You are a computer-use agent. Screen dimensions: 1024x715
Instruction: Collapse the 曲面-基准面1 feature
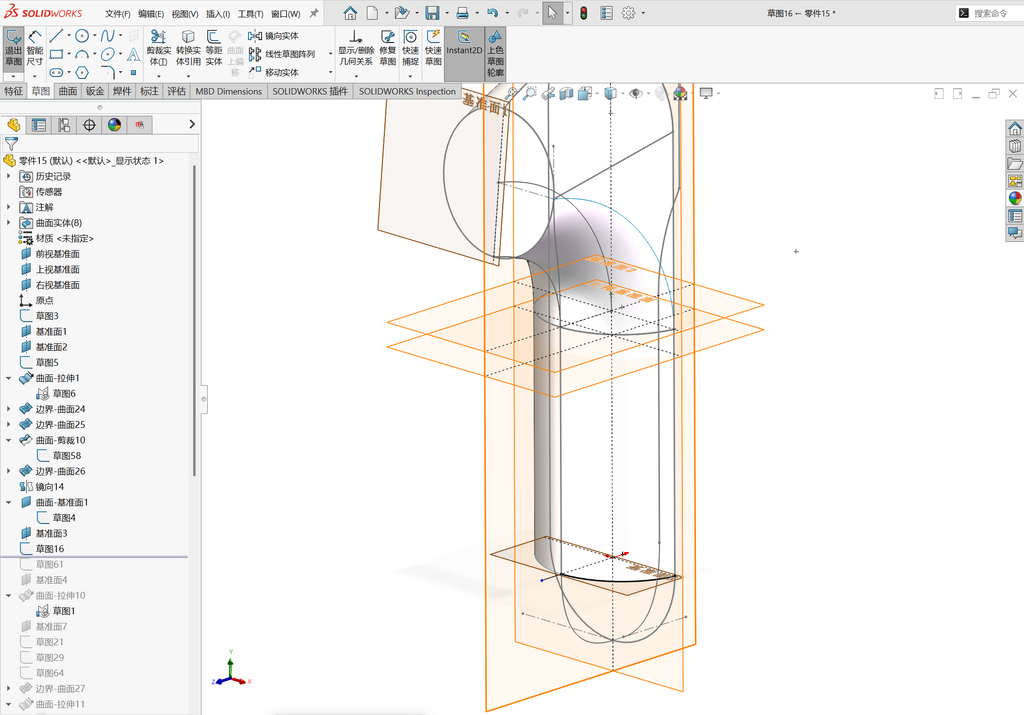pos(8,502)
